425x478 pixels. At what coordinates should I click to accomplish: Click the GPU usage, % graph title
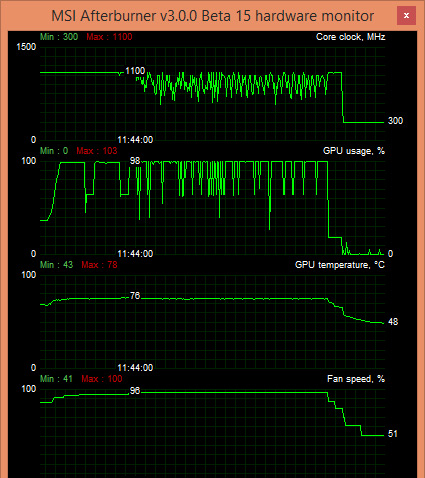click(x=354, y=151)
